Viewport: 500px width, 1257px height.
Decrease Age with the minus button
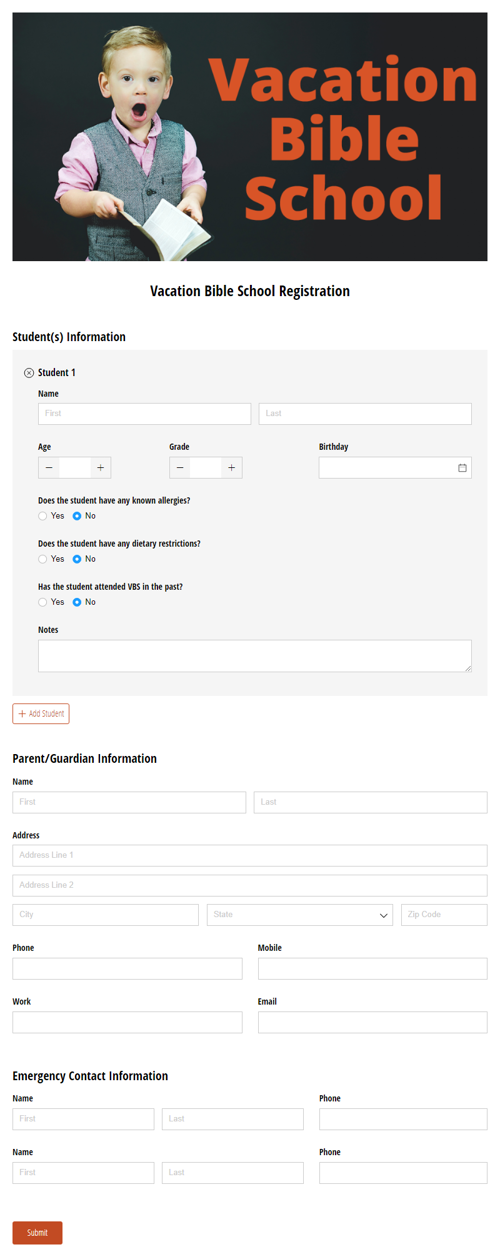[49, 467]
